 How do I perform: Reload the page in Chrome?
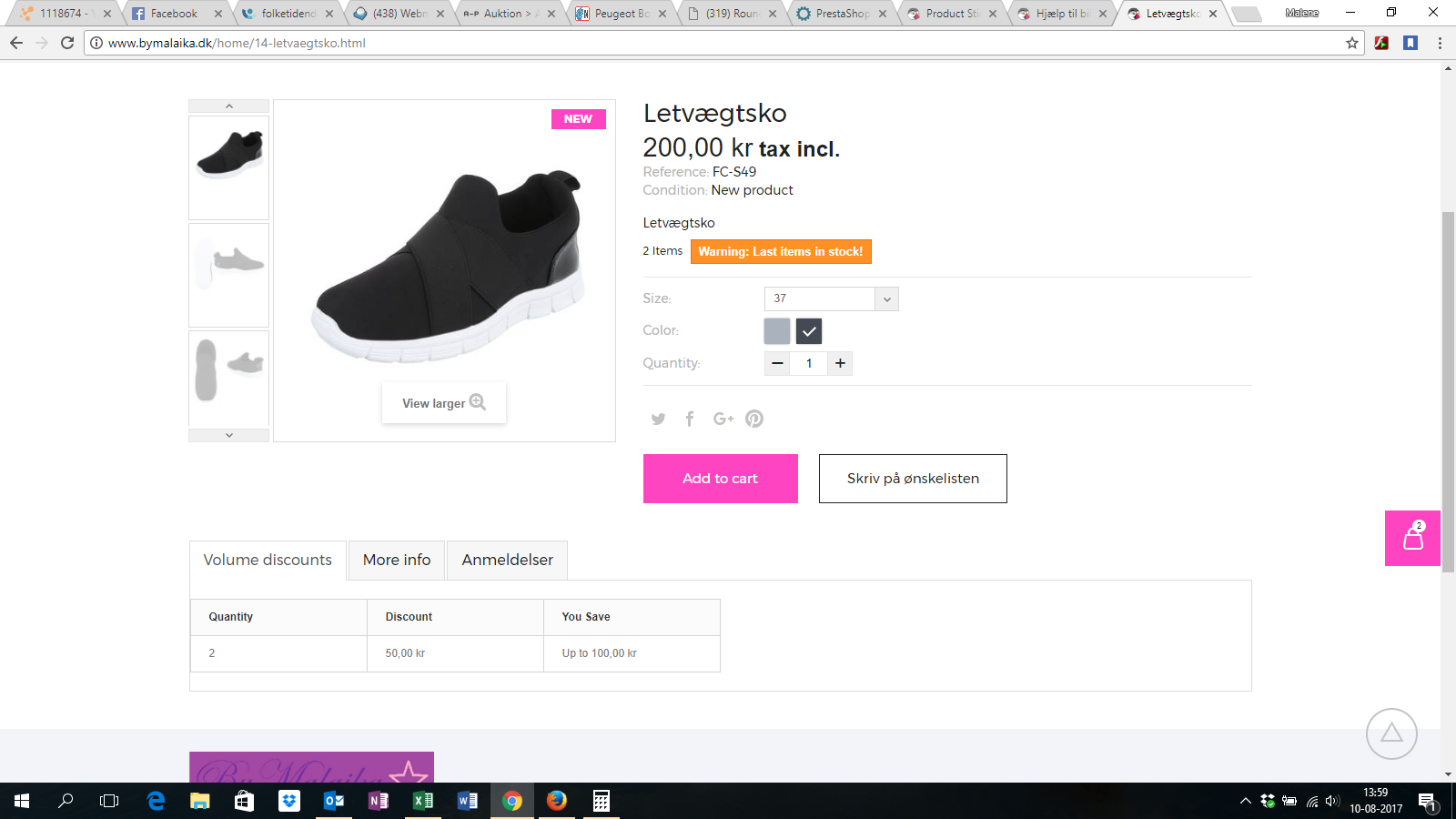tap(67, 43)
